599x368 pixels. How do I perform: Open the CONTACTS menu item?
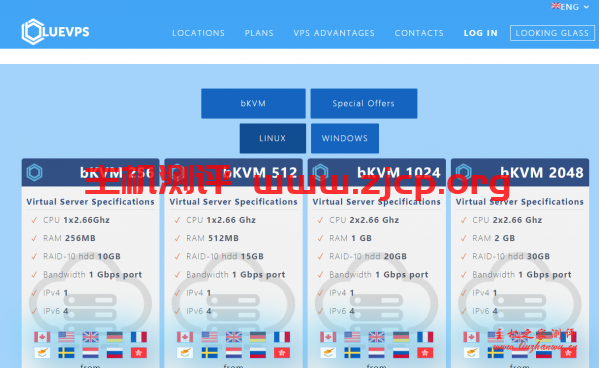pyautogui.click(x=419, y=33)
